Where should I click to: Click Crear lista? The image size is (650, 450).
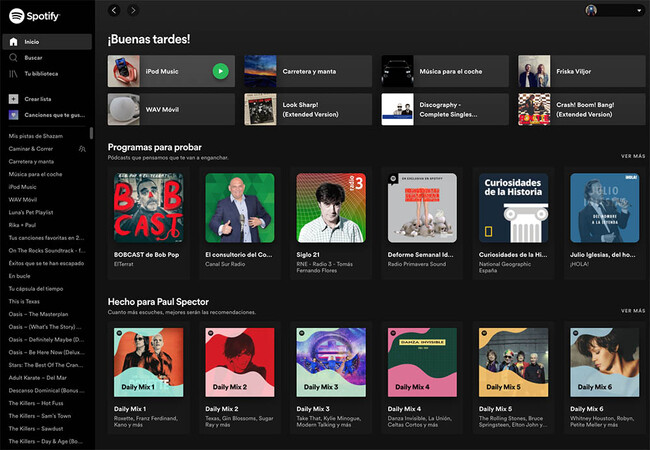click(38, 99)
